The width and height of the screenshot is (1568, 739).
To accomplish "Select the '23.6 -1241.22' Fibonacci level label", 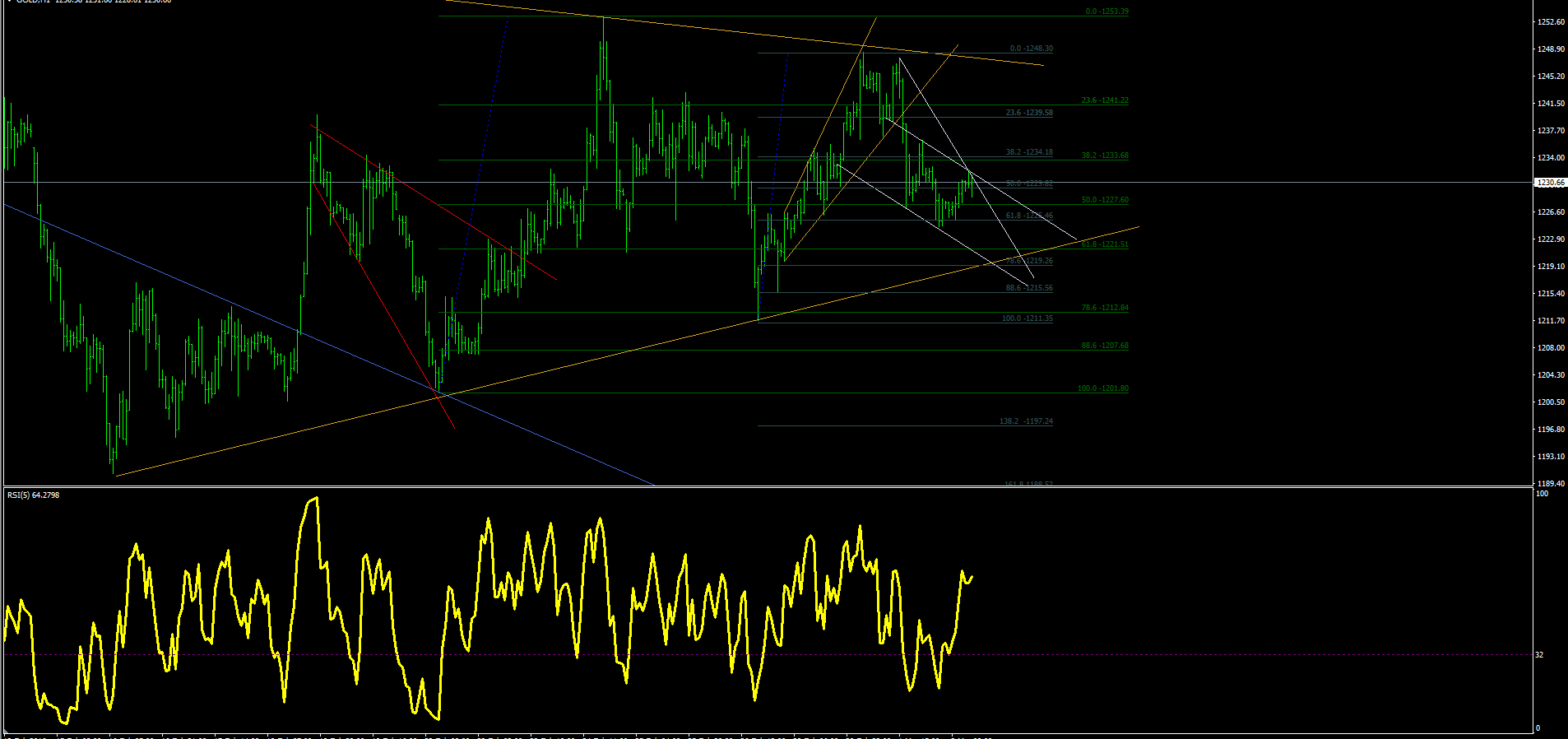I will [1105, 100].
